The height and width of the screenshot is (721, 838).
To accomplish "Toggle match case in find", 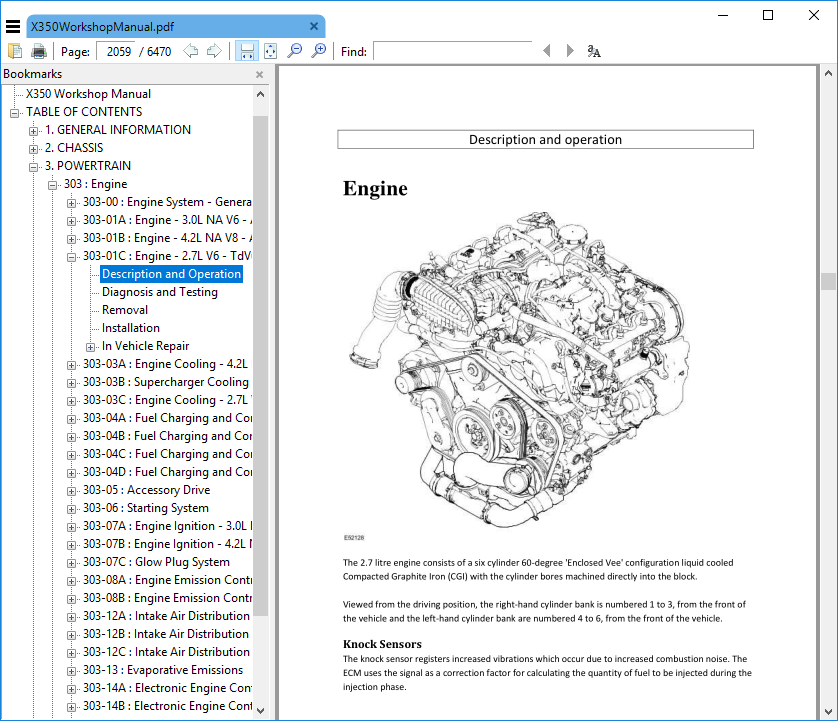I will 594,51.
